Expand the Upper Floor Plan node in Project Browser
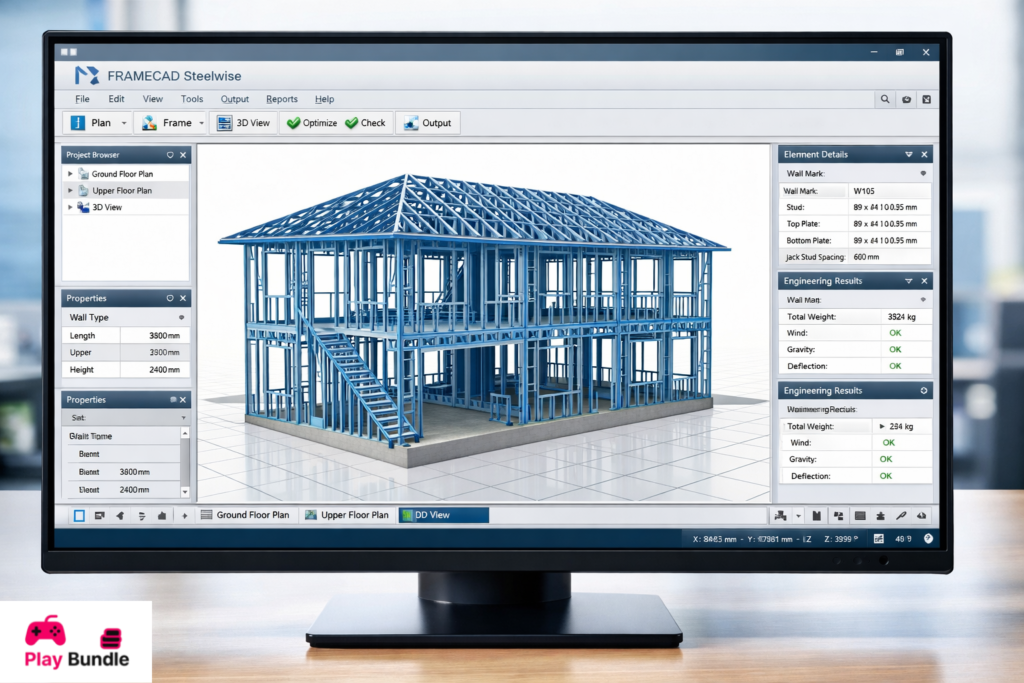Image resolution: width=1024 pixels, height=683 pixels. pyautogui.click(x=69, y=190)
